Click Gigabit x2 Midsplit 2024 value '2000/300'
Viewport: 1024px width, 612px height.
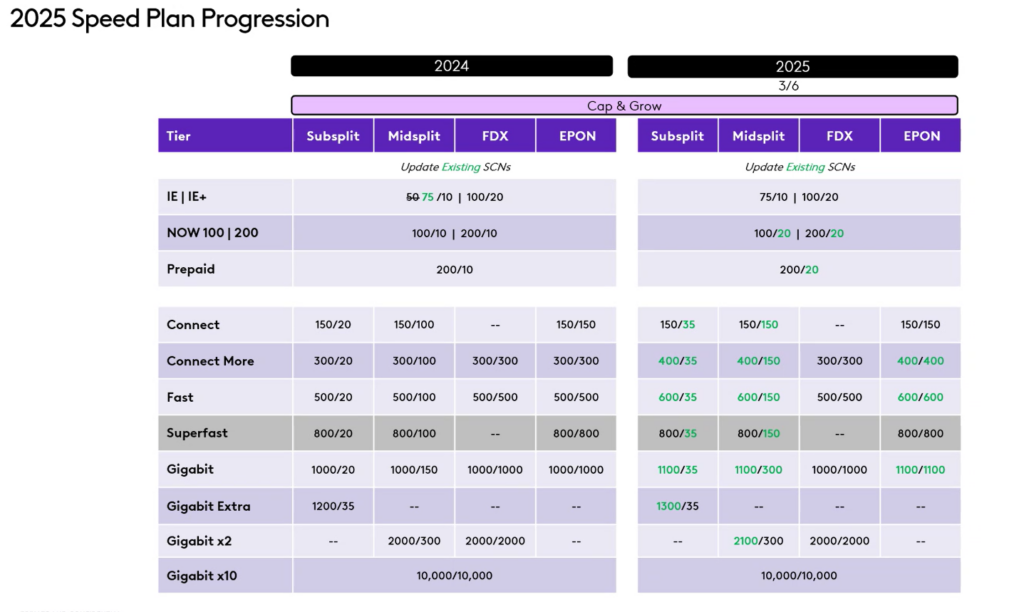[414, 541]
